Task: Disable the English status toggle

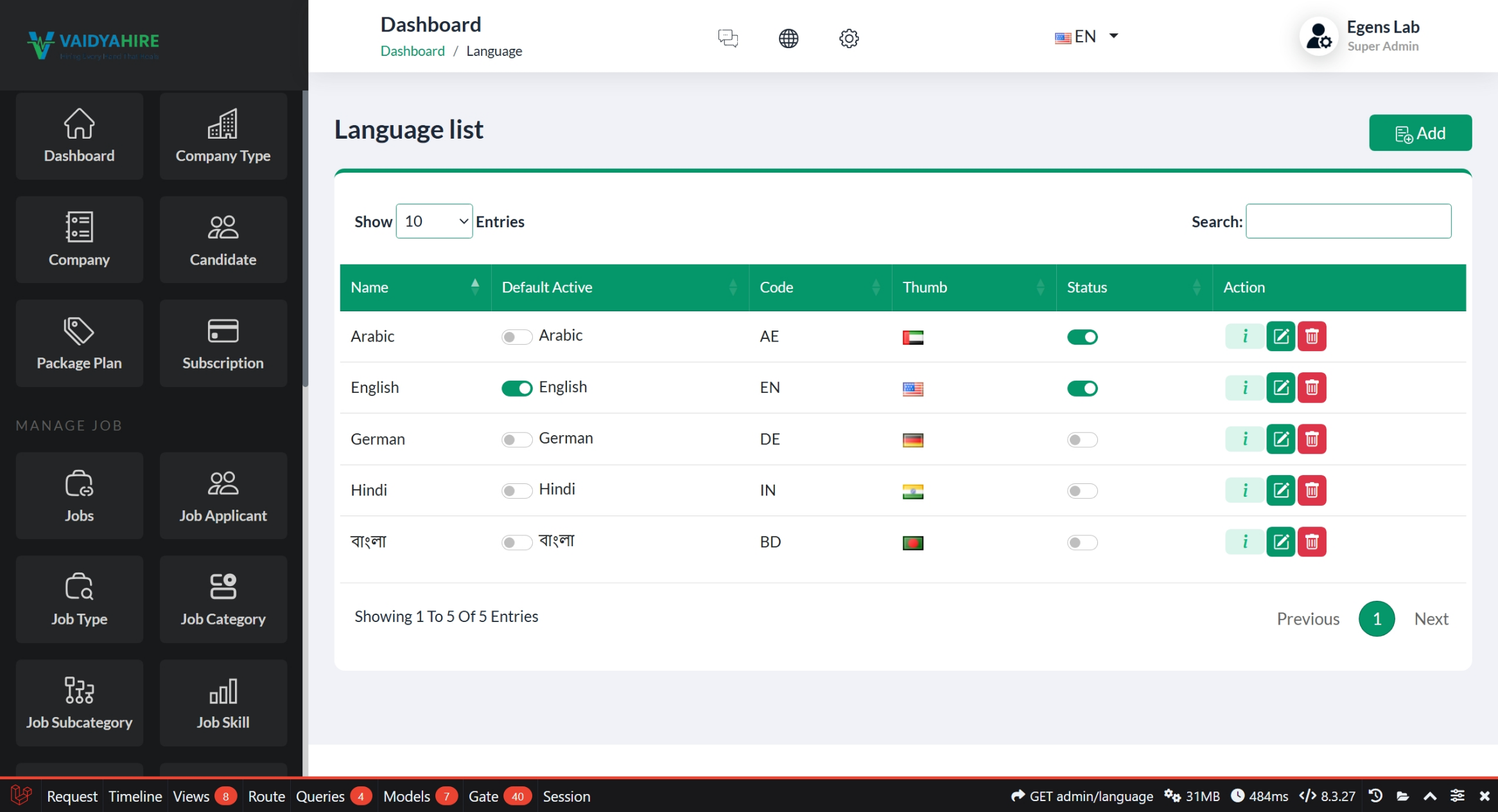Action: pos(1082,388)
